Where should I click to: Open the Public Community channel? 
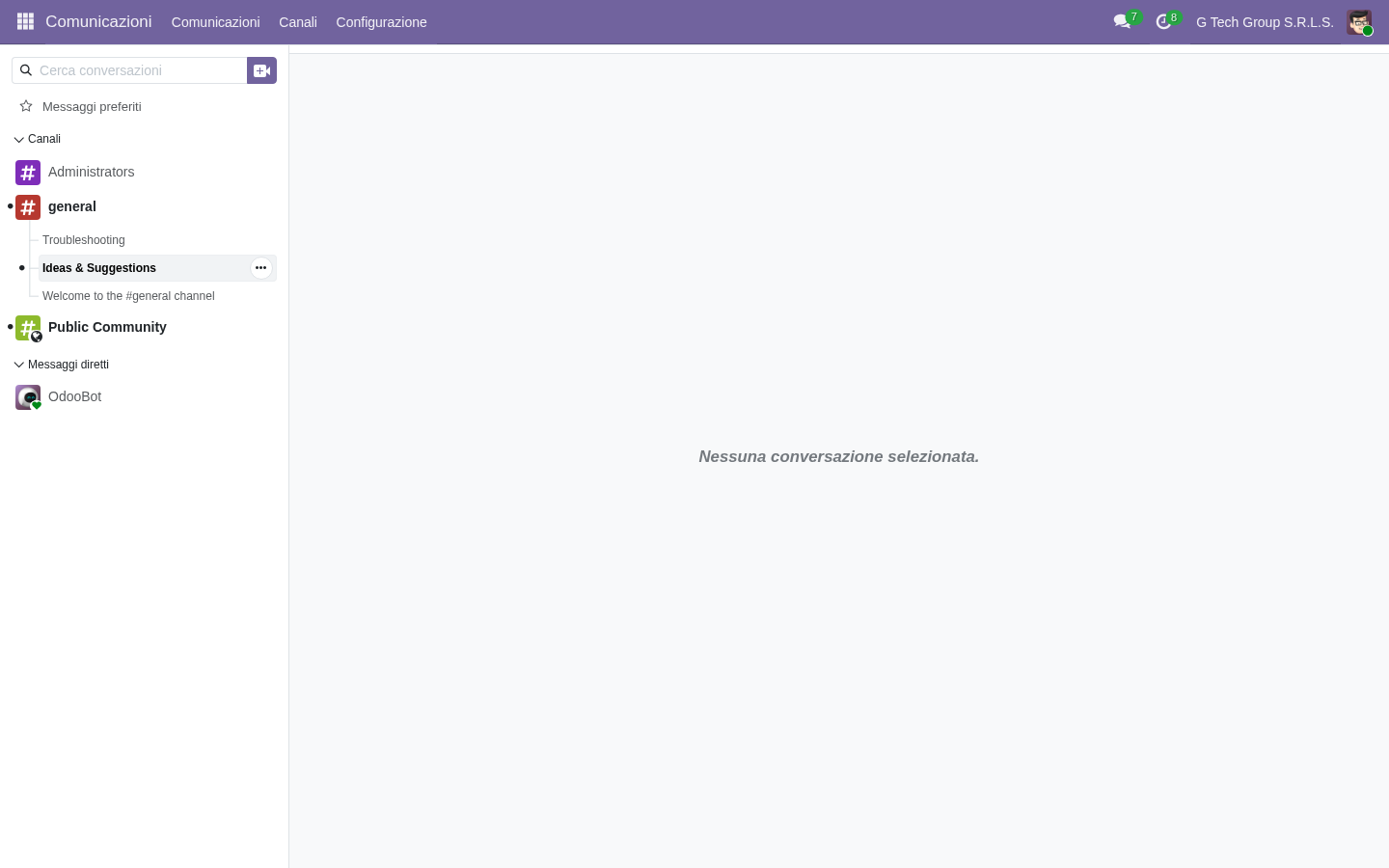coord(107,327)
